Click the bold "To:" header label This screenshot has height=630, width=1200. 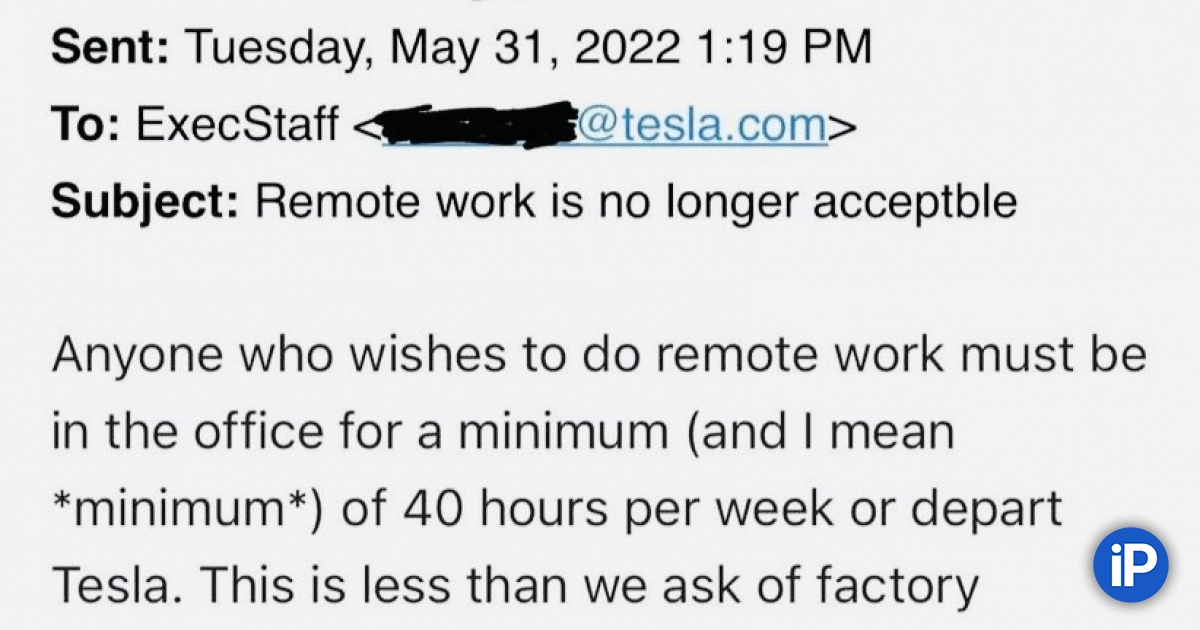point(86,126)
